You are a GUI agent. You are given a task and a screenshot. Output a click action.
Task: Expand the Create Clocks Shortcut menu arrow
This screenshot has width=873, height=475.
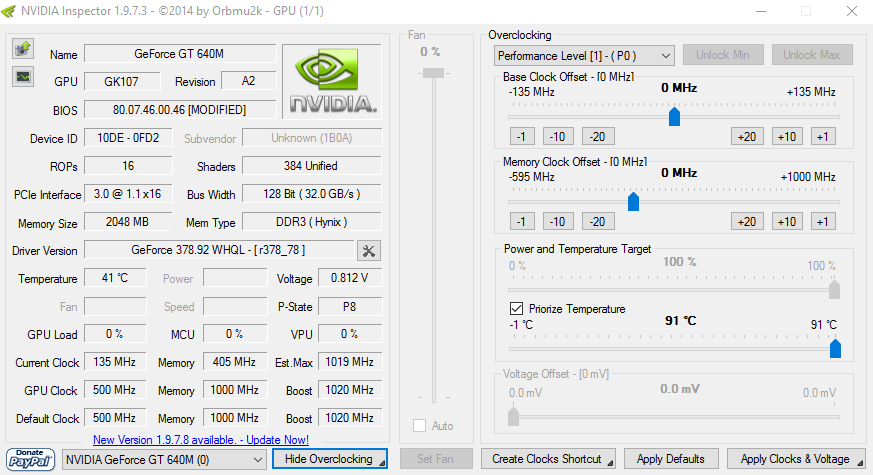tap(610, 463)
